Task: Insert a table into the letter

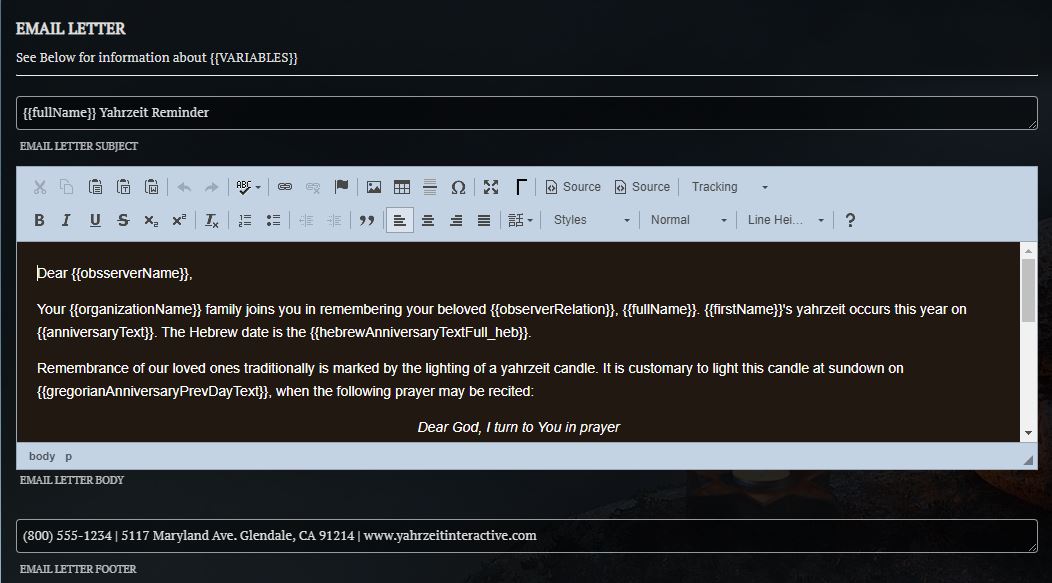Action: pos(402,187)
